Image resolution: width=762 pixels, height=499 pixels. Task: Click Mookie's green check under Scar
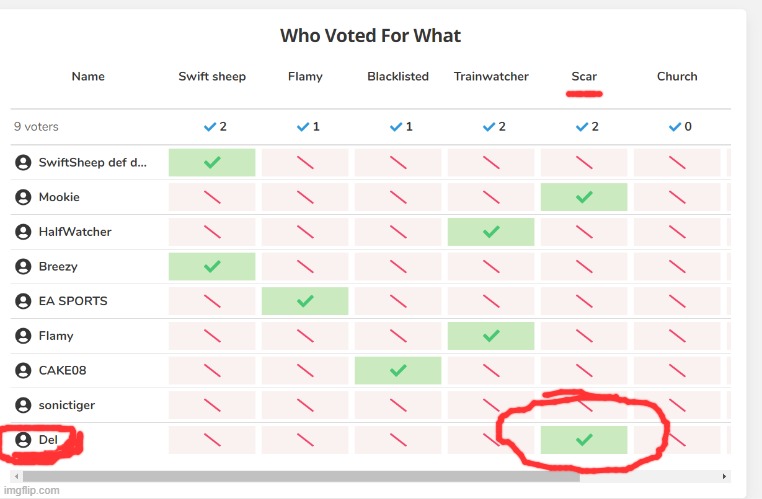coord(584,197)
